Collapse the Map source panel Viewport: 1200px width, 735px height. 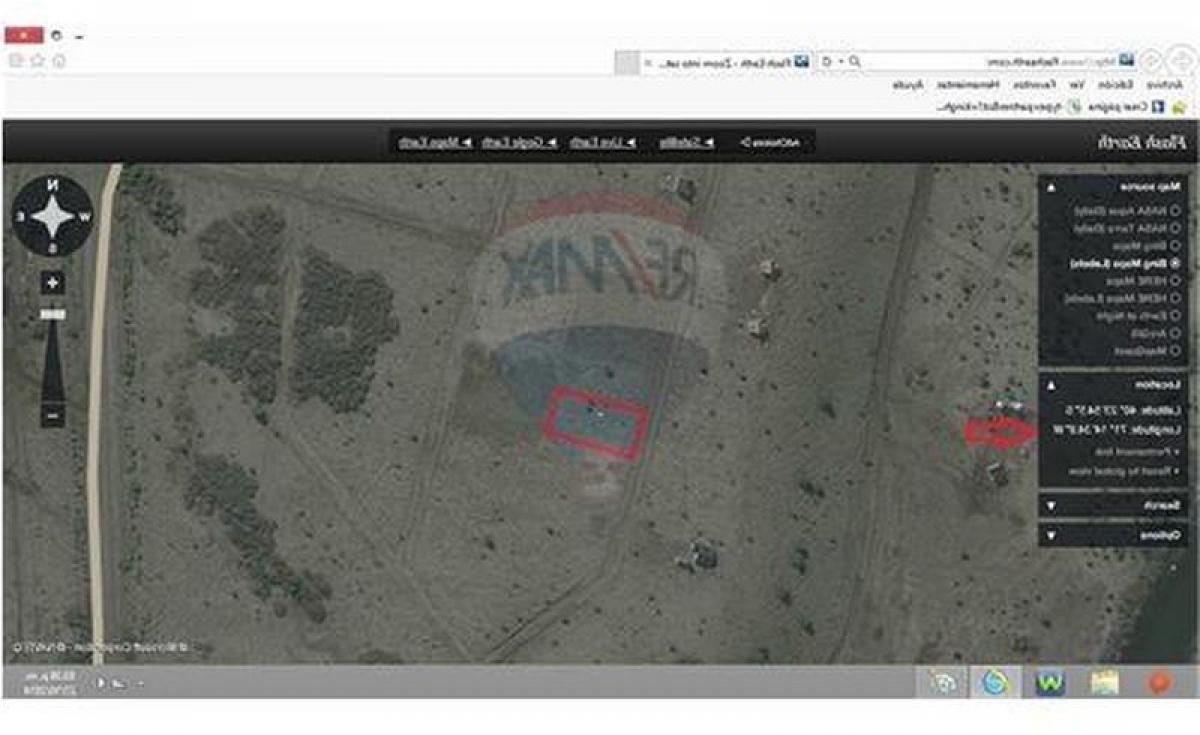[1051, 188]
